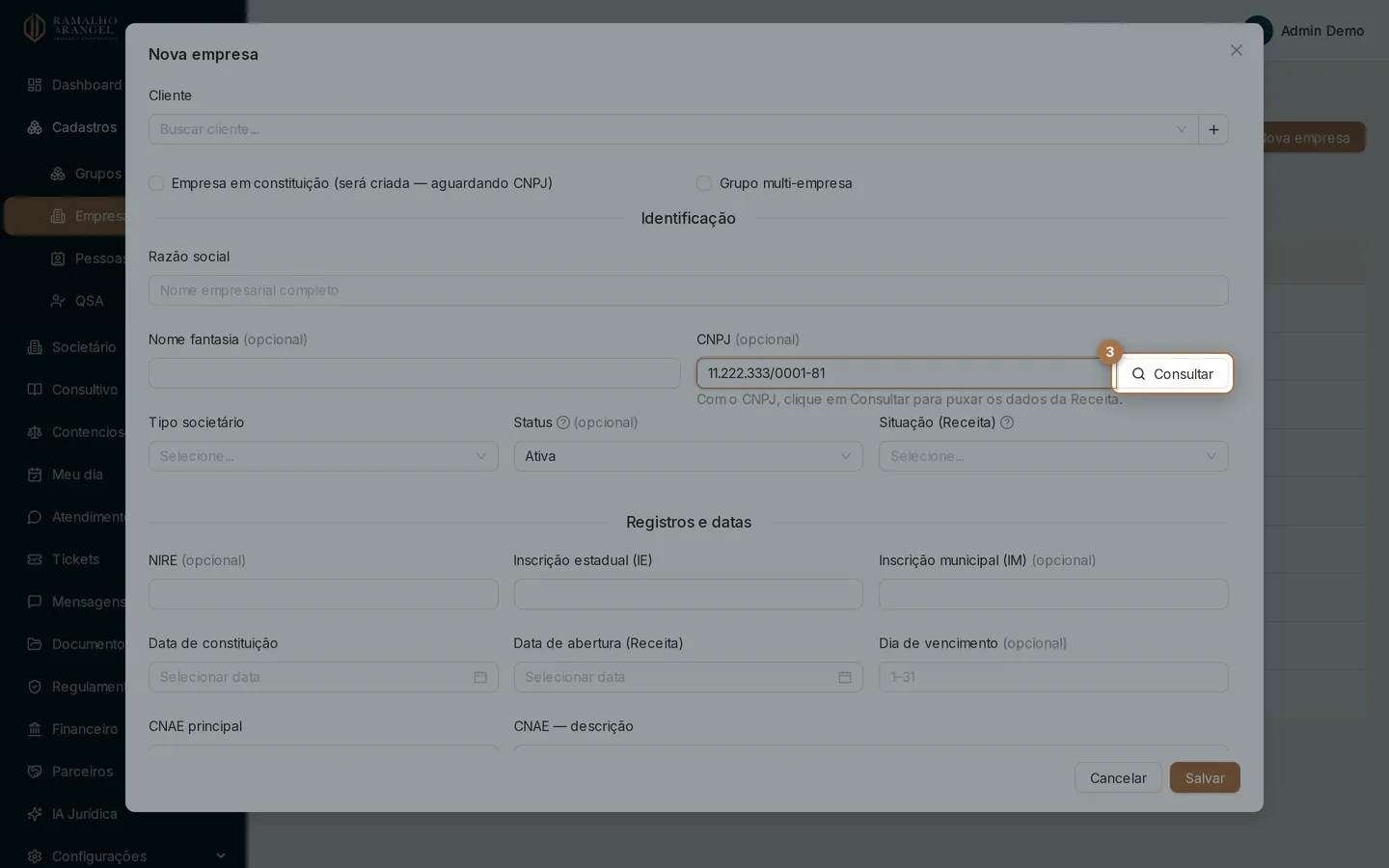Open the Status dropdown showing Ativa
Viewport: 1389px width, 868px height.
689,456
